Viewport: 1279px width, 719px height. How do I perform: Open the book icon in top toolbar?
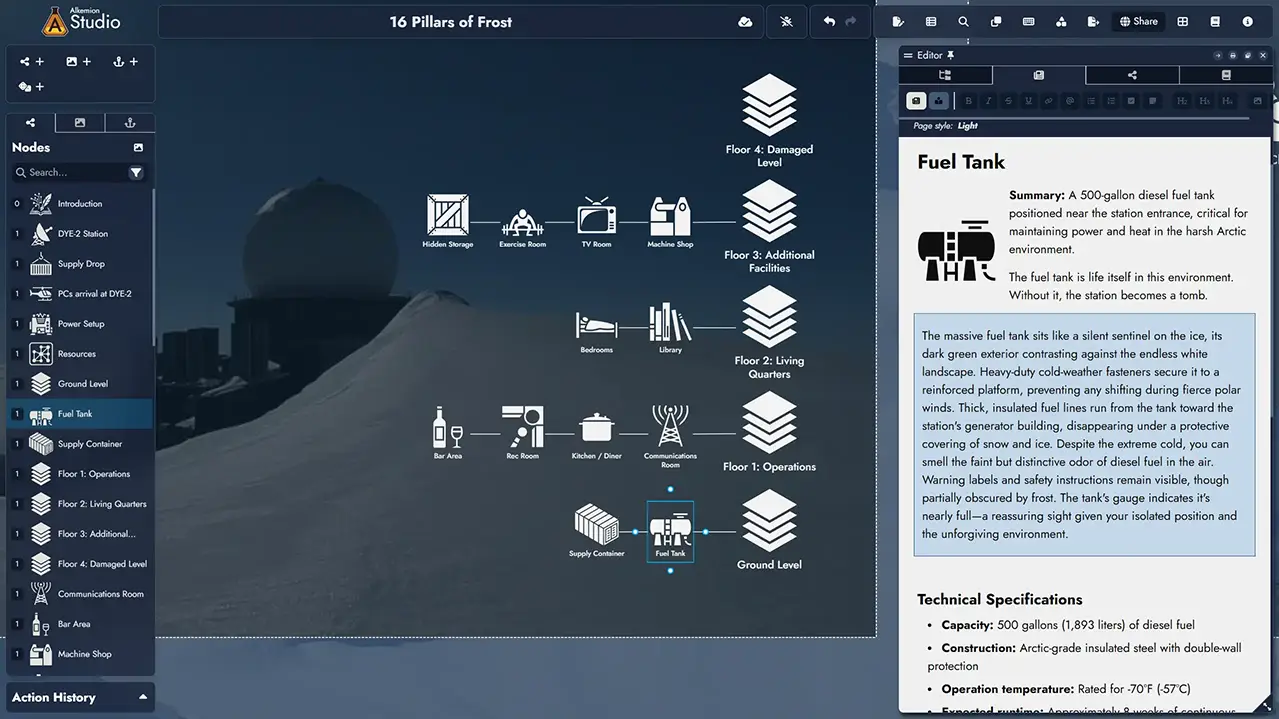pyautogui.click(x=1215, y=21)
